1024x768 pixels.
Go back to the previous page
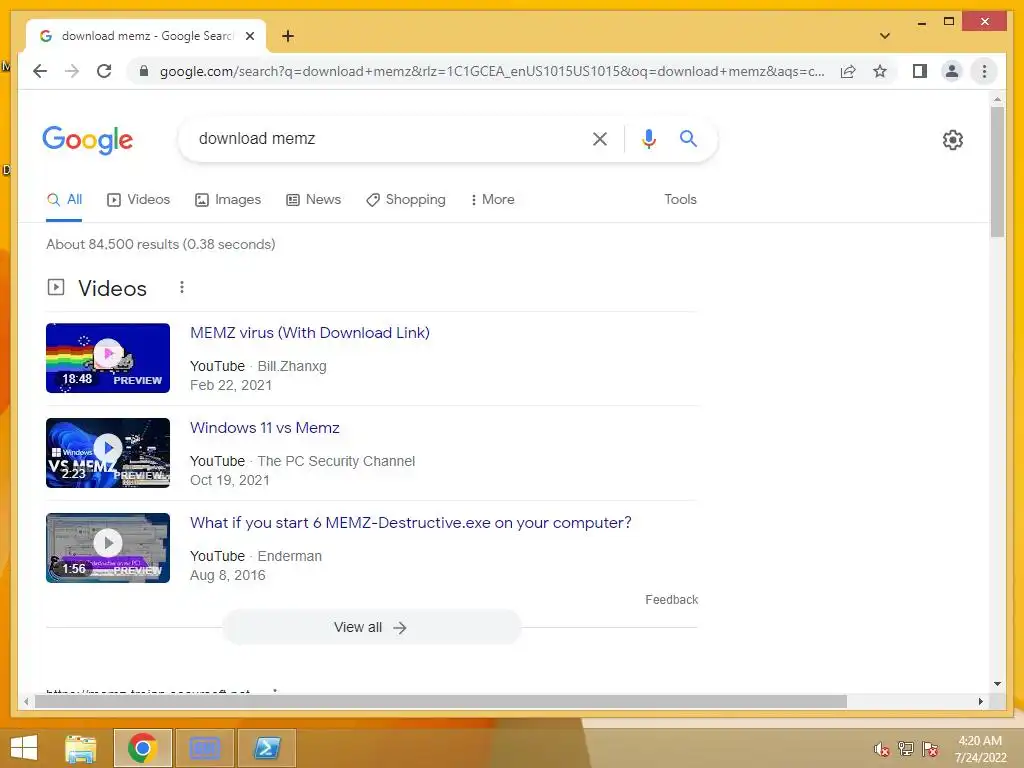pyautogui.click(x=40, y=71)
